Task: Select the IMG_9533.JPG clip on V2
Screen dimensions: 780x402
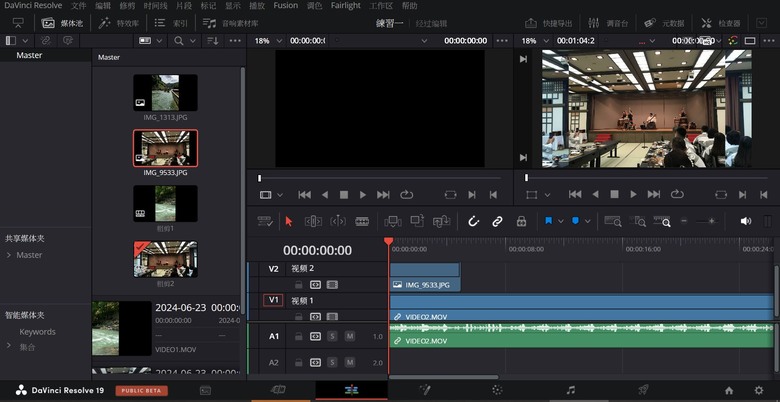Action: pos(425,278)
